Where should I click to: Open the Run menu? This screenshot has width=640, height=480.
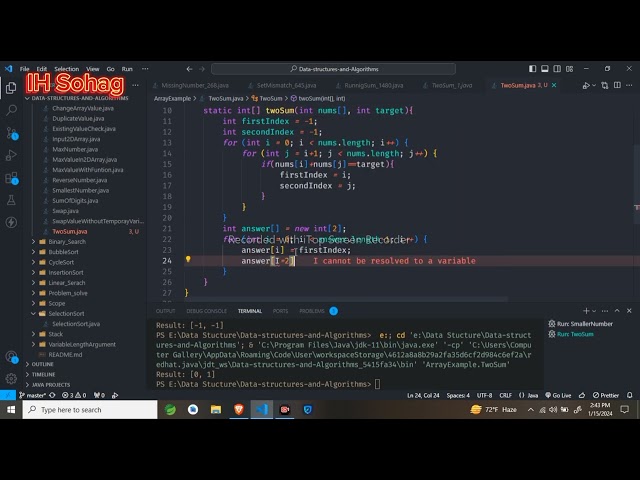[x=127, y=69]
